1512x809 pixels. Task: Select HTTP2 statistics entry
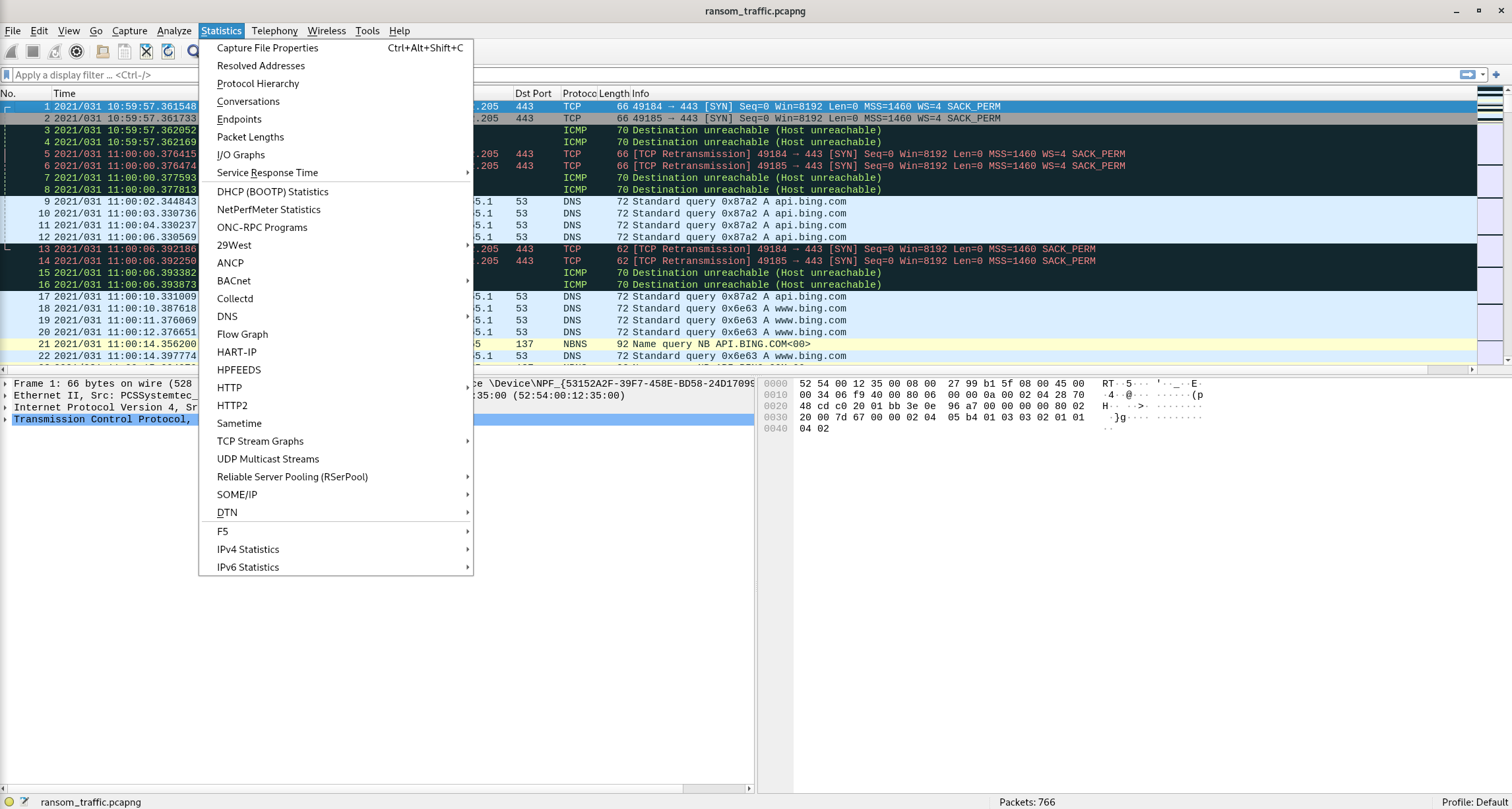pyautogui.click(x=336, y=405)
